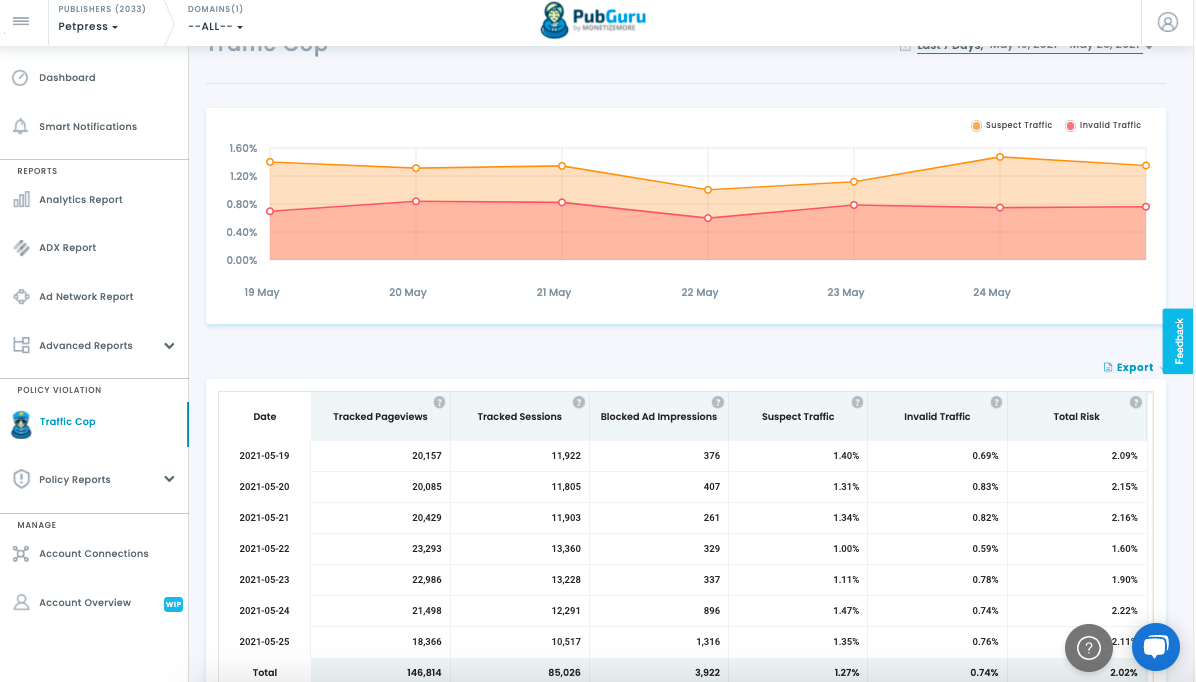Open ADX Report from sidebar
This screenshot has height=682, width=1196.
67,248
